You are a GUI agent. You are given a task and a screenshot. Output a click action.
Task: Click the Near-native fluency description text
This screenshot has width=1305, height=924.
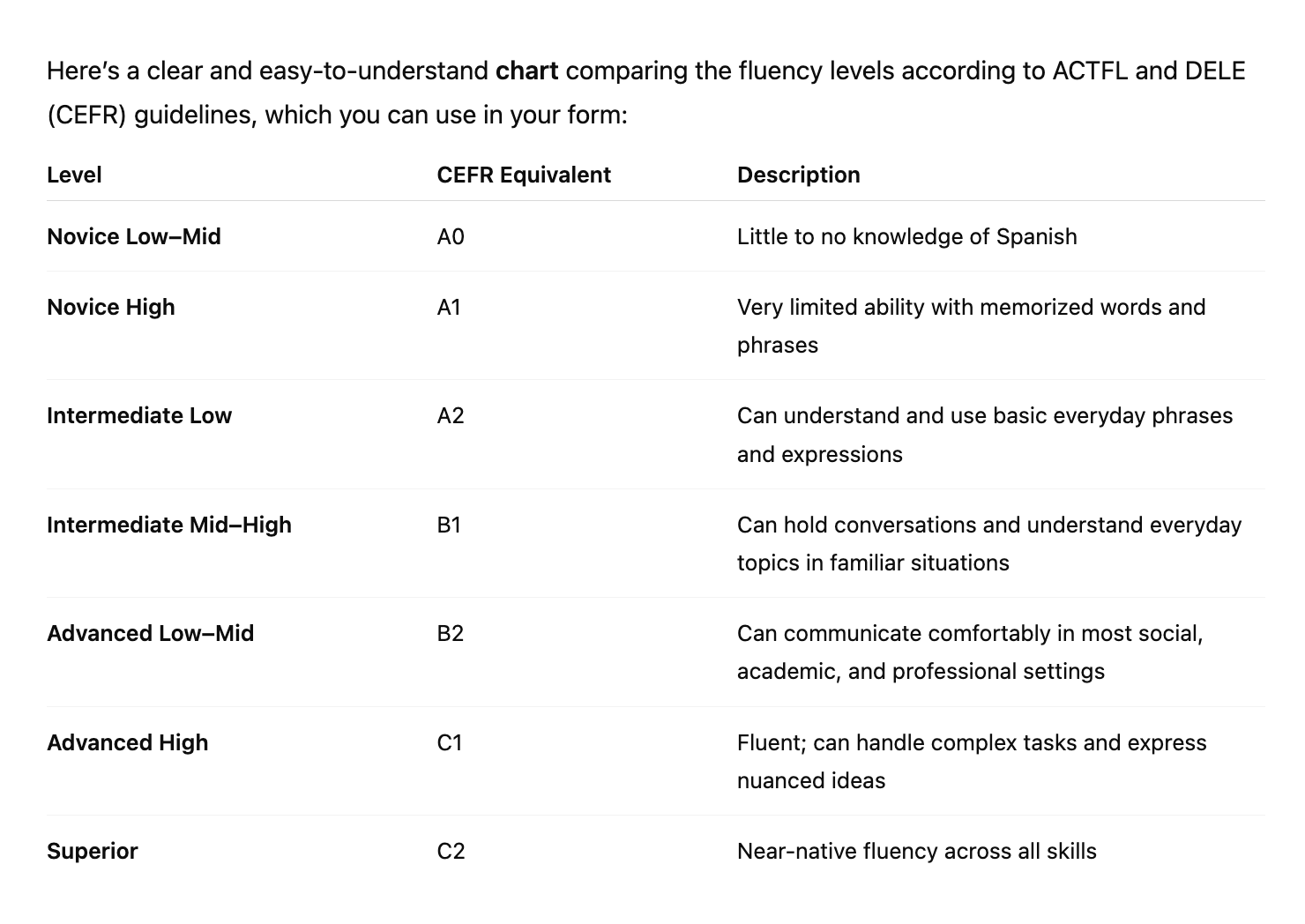pos(917,851)
